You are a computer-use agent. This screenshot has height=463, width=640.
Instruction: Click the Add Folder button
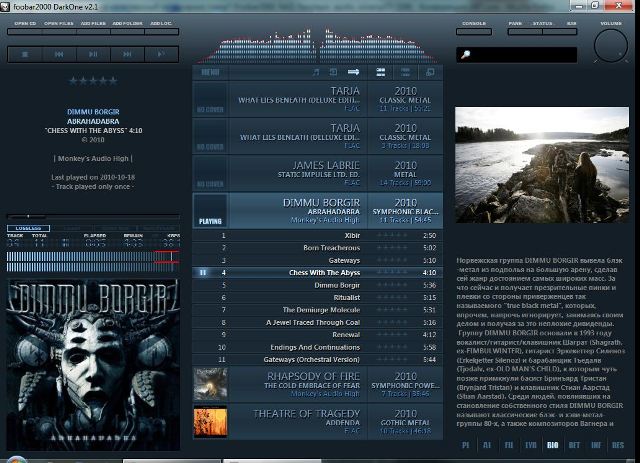click(x=127, y=32)
